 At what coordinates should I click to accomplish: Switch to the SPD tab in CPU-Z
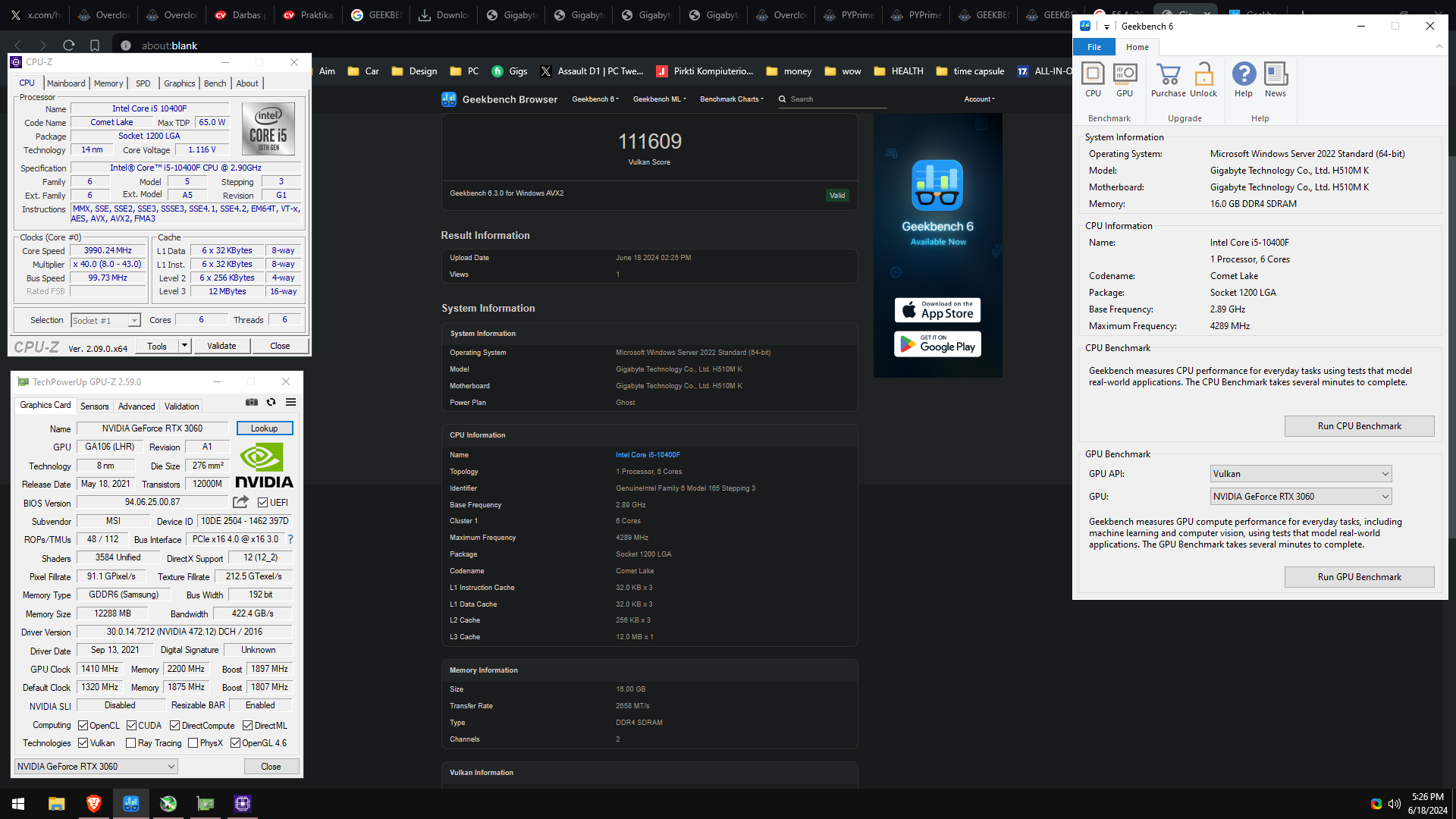tap(143, 83)
